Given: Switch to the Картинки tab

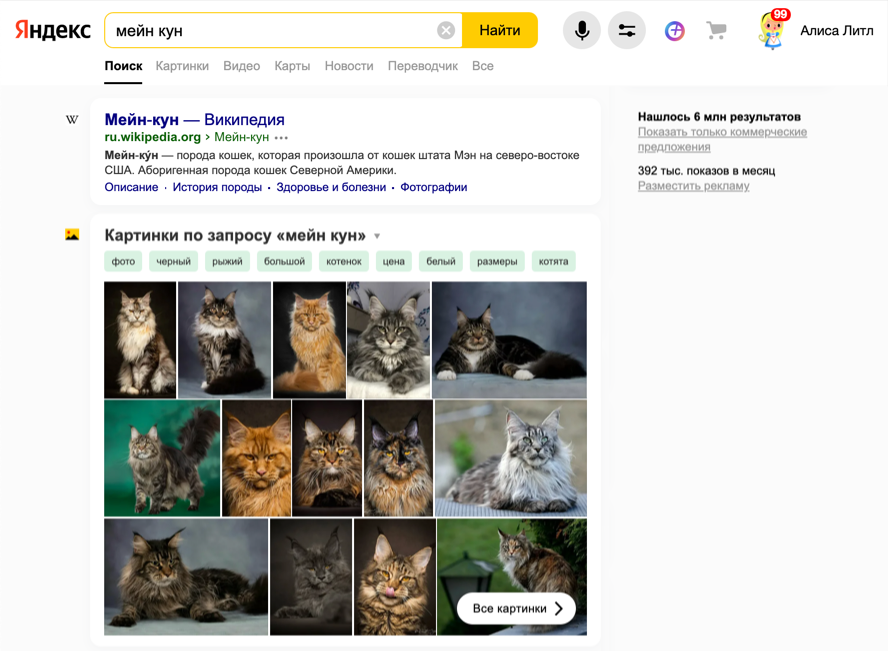Looking at the screenshot, I should click(182, 66).
